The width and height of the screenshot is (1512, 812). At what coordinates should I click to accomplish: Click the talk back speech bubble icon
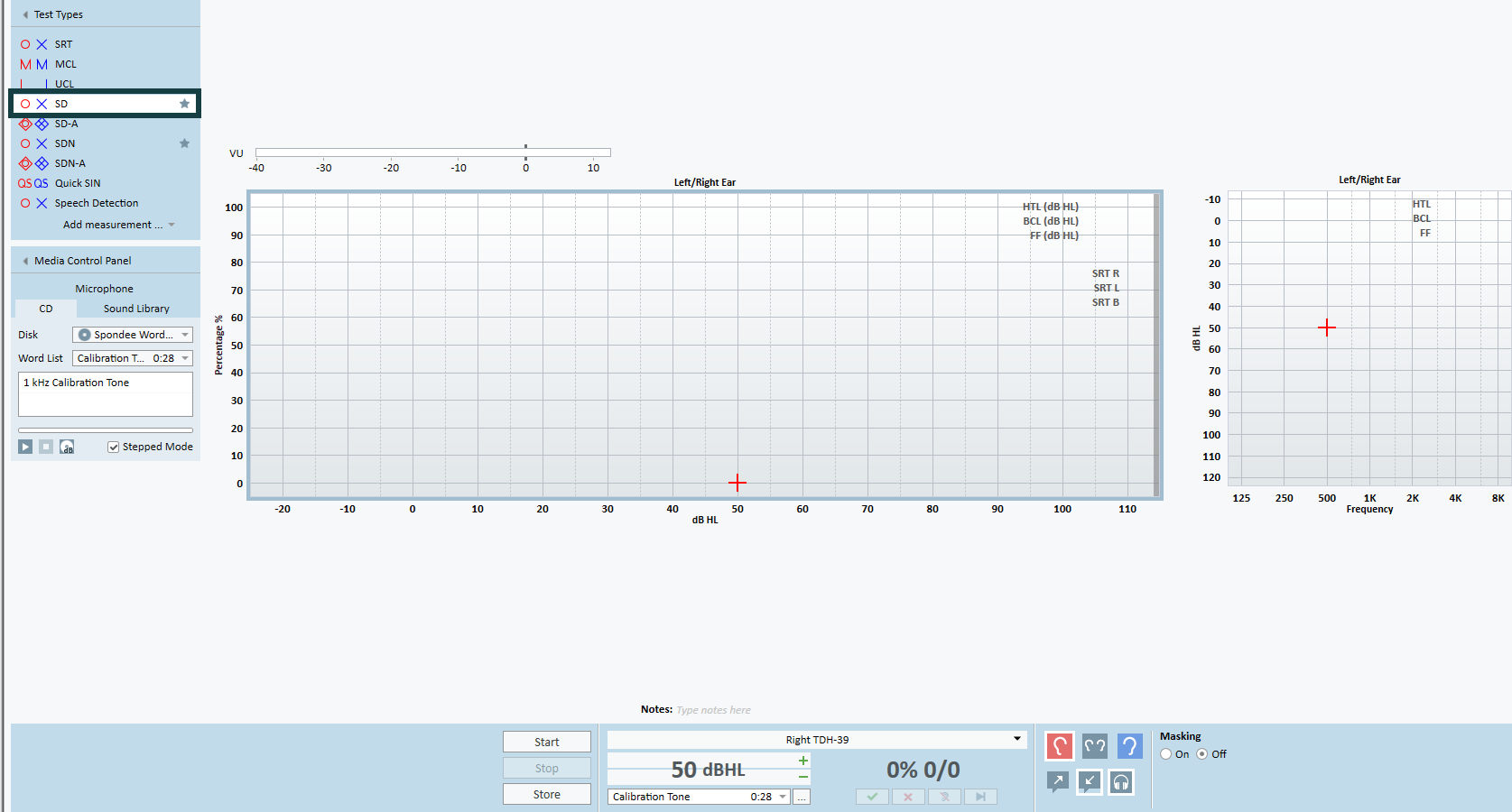point(1090,781)
